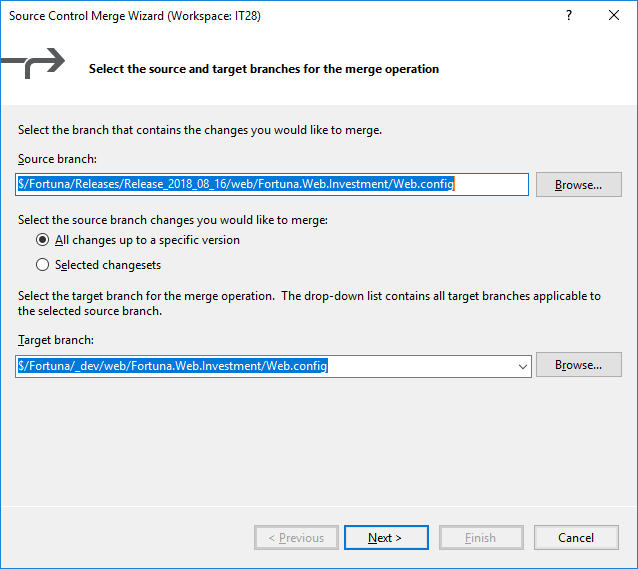Focus the Source branch path text field
The image size is (638, 569).
pyautogui.click(x=270, y=184)
